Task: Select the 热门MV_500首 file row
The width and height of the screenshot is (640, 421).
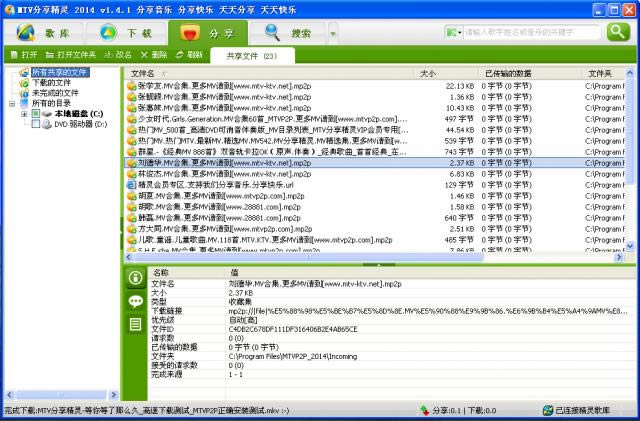Action: point(374,130)
